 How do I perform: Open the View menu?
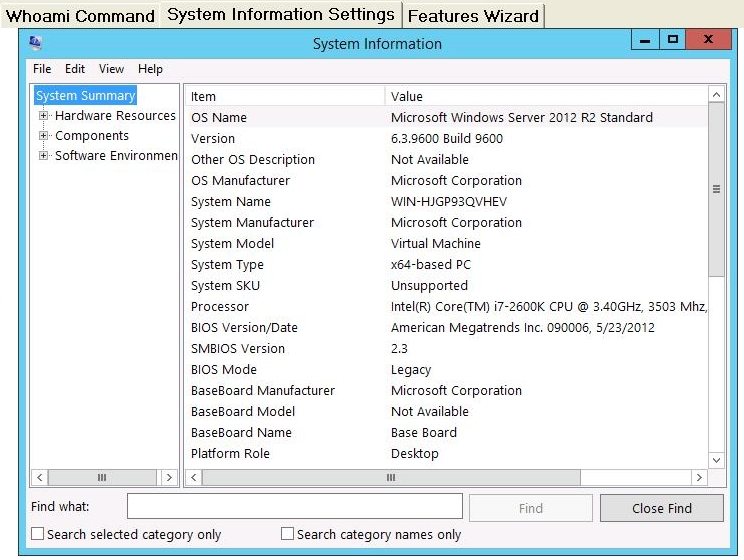111,69
